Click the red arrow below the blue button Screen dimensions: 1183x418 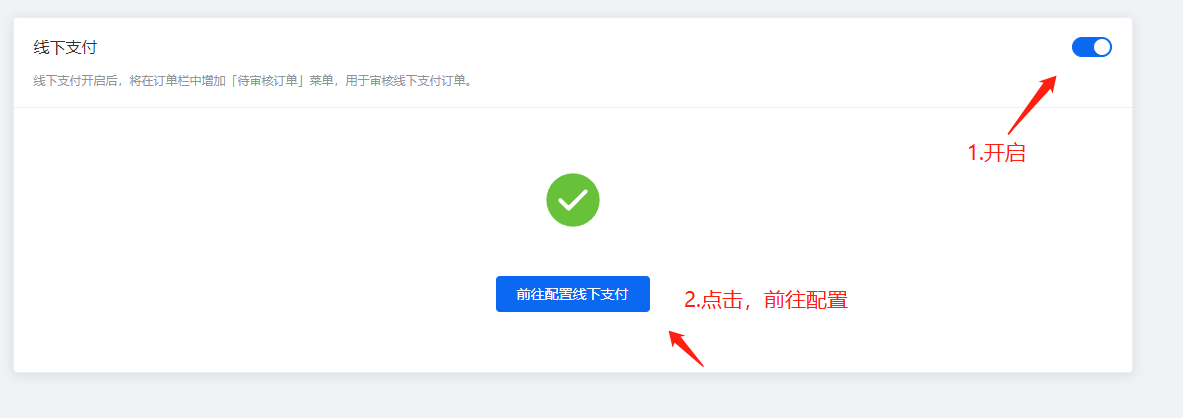pos(686,348)
